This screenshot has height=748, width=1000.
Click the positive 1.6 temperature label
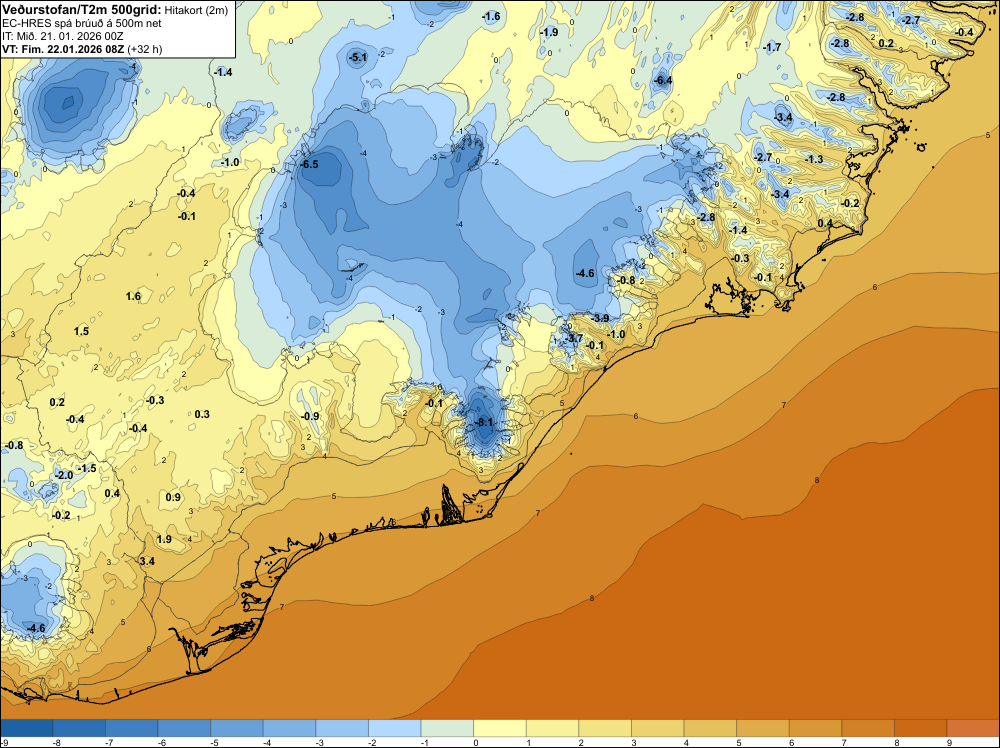pos(133,296)
